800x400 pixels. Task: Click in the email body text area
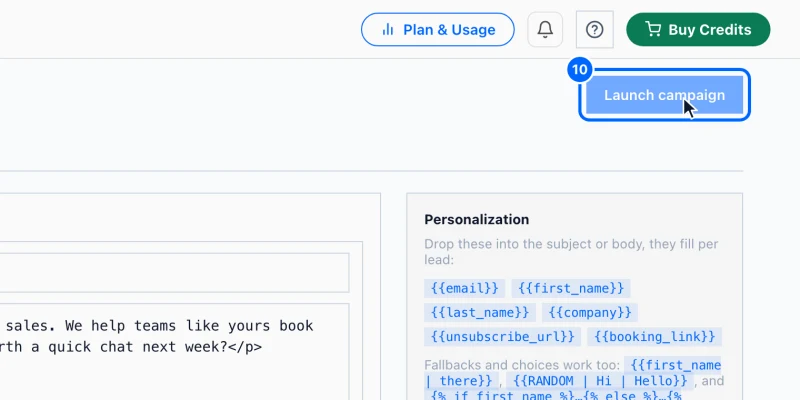point(174,352)
